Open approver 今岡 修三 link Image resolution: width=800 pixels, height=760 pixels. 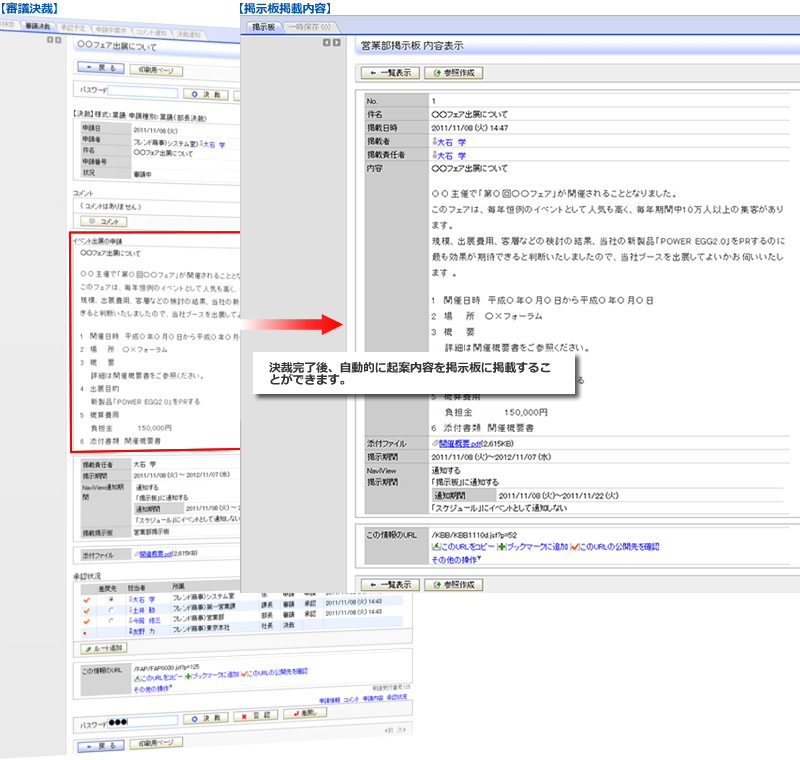146,621
